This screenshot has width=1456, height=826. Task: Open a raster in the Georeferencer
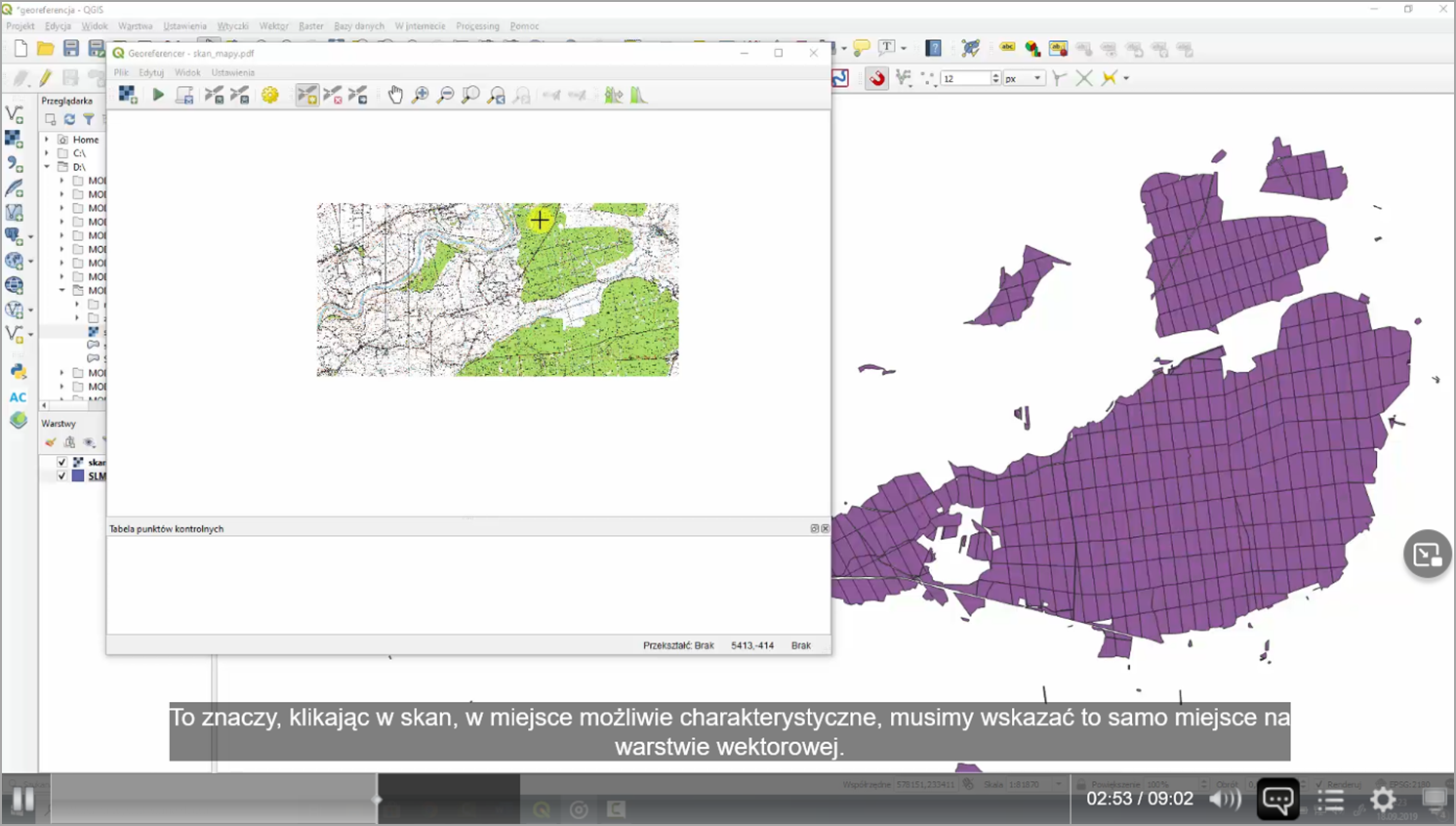tap(127, 95)
